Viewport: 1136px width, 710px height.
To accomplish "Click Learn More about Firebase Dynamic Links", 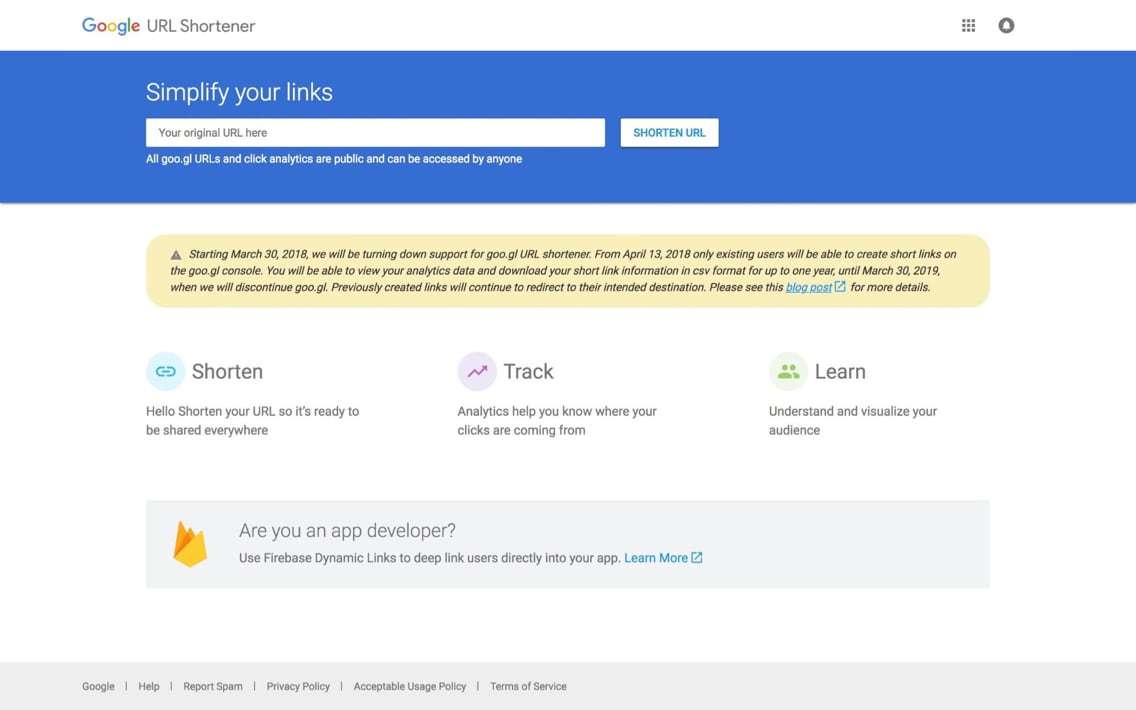I will 656,557.
